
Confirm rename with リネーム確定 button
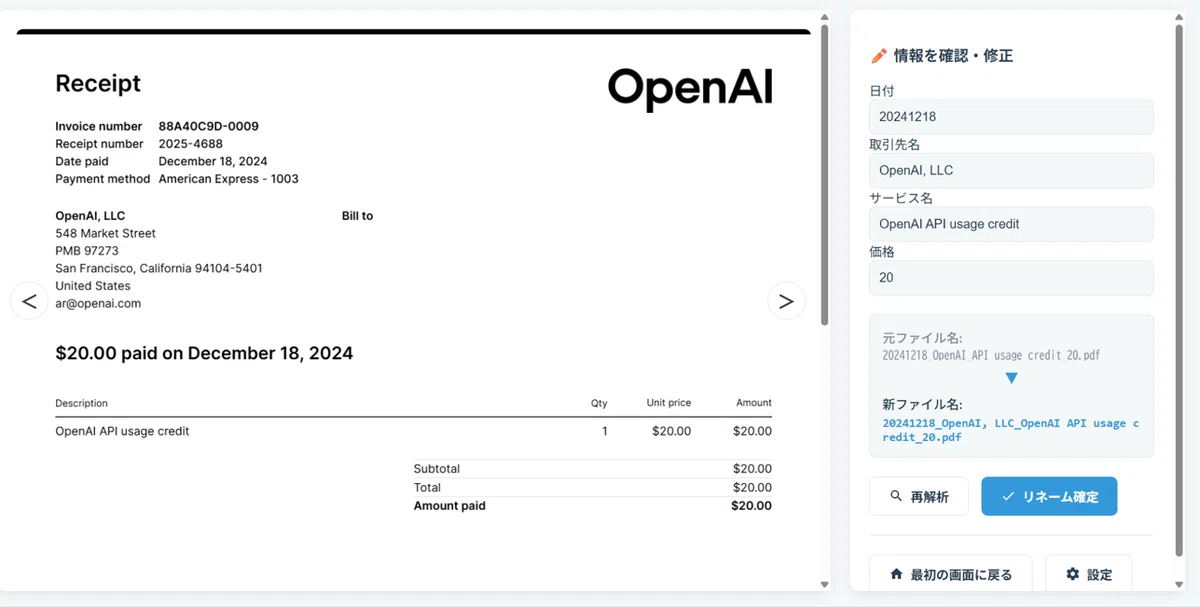coord(1049,496)
